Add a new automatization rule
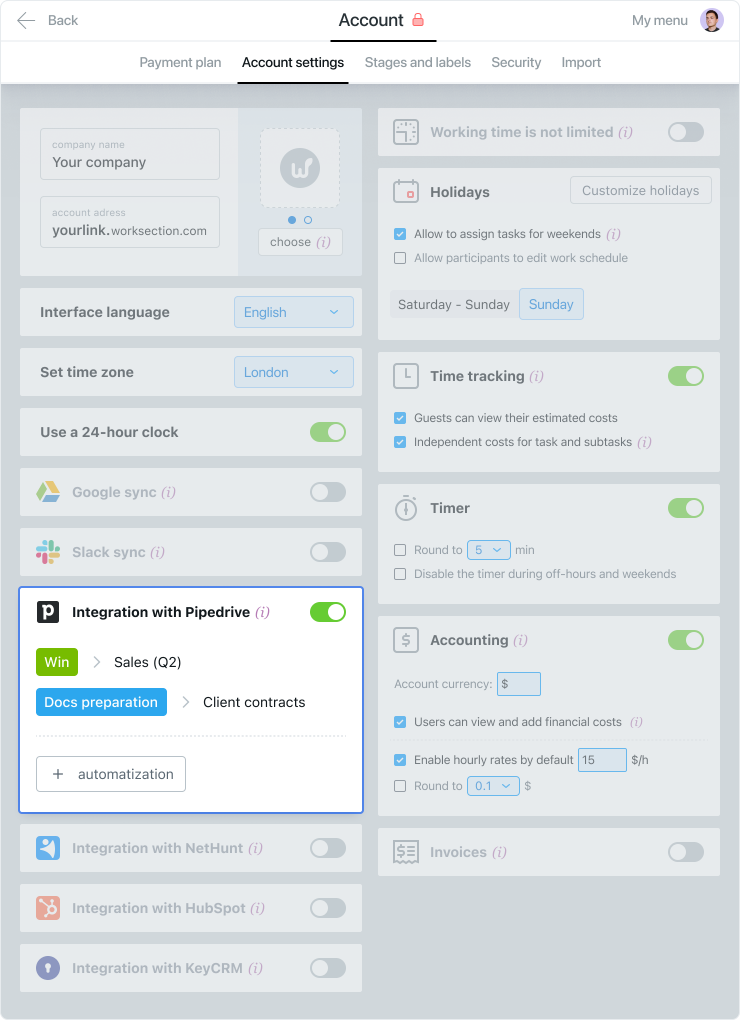Viewport: 740px width, 1020px height. pyautogui.click(x=111, y=774)
